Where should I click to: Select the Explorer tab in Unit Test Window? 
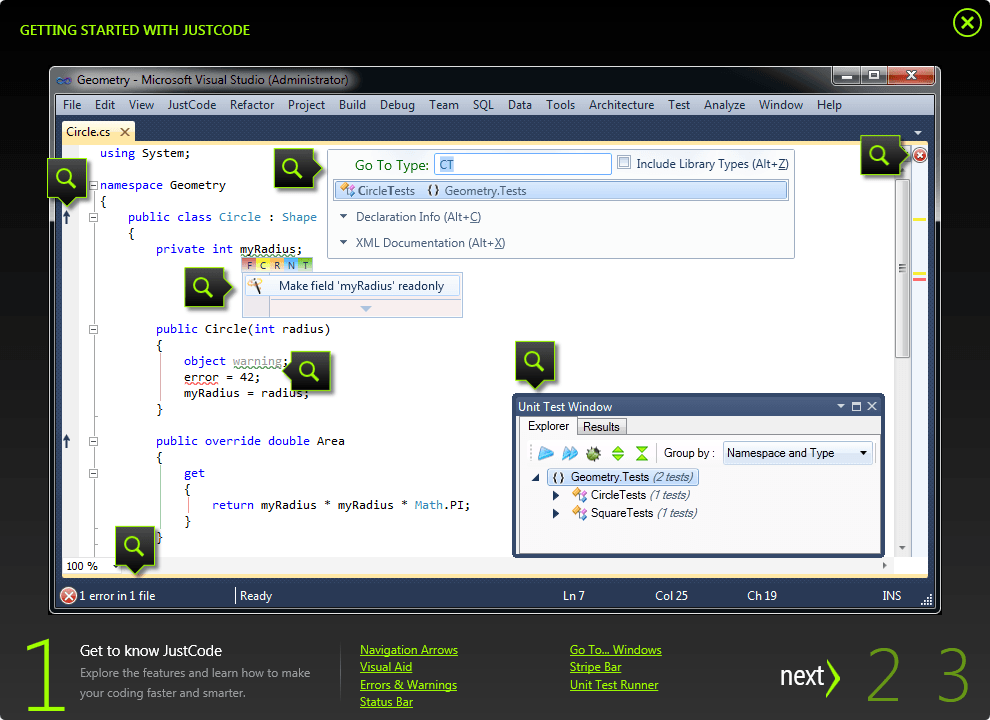(548, 426)
